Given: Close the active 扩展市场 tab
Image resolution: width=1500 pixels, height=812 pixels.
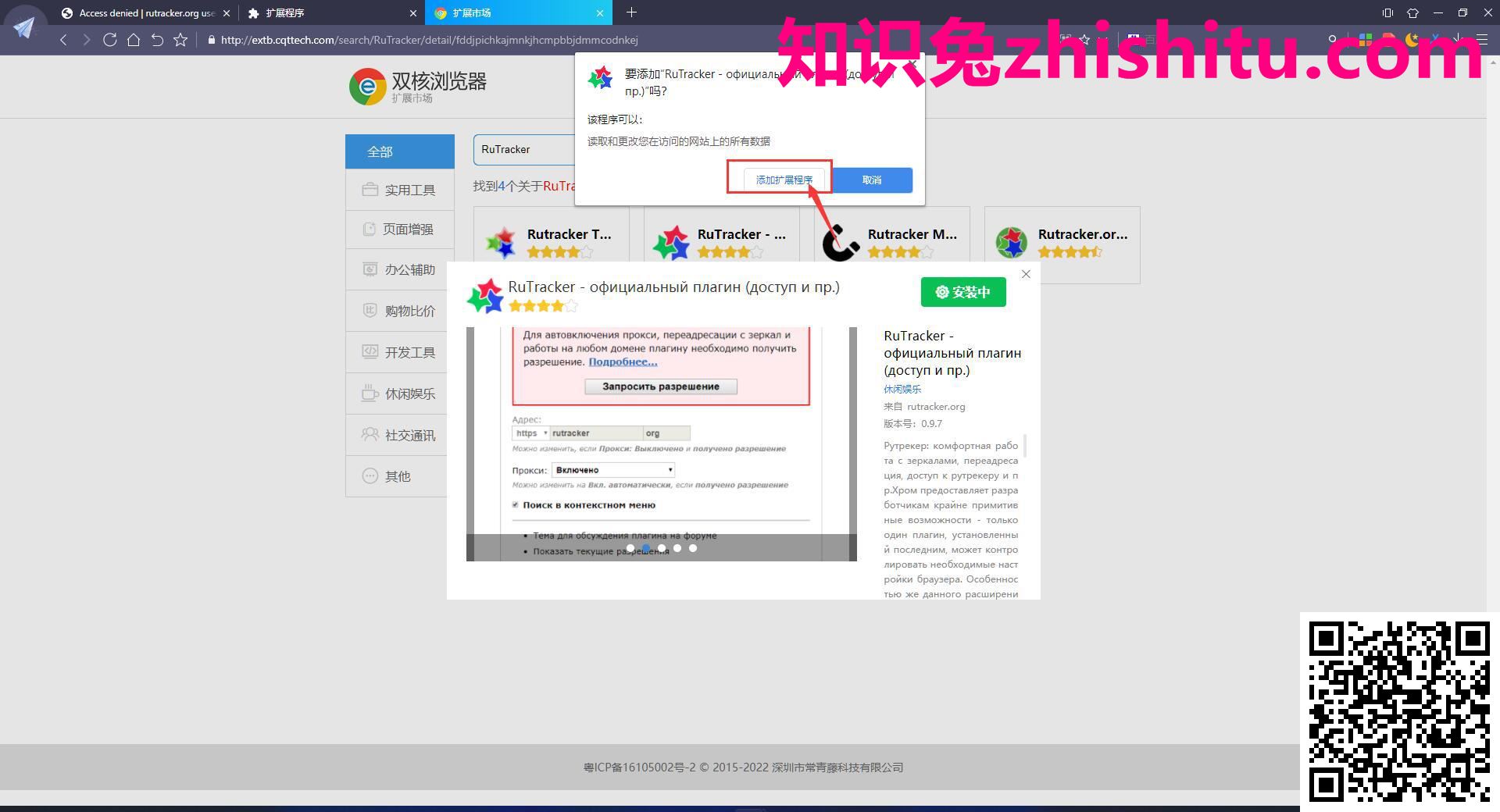Looking at the screenshot, I should point(600,13).
